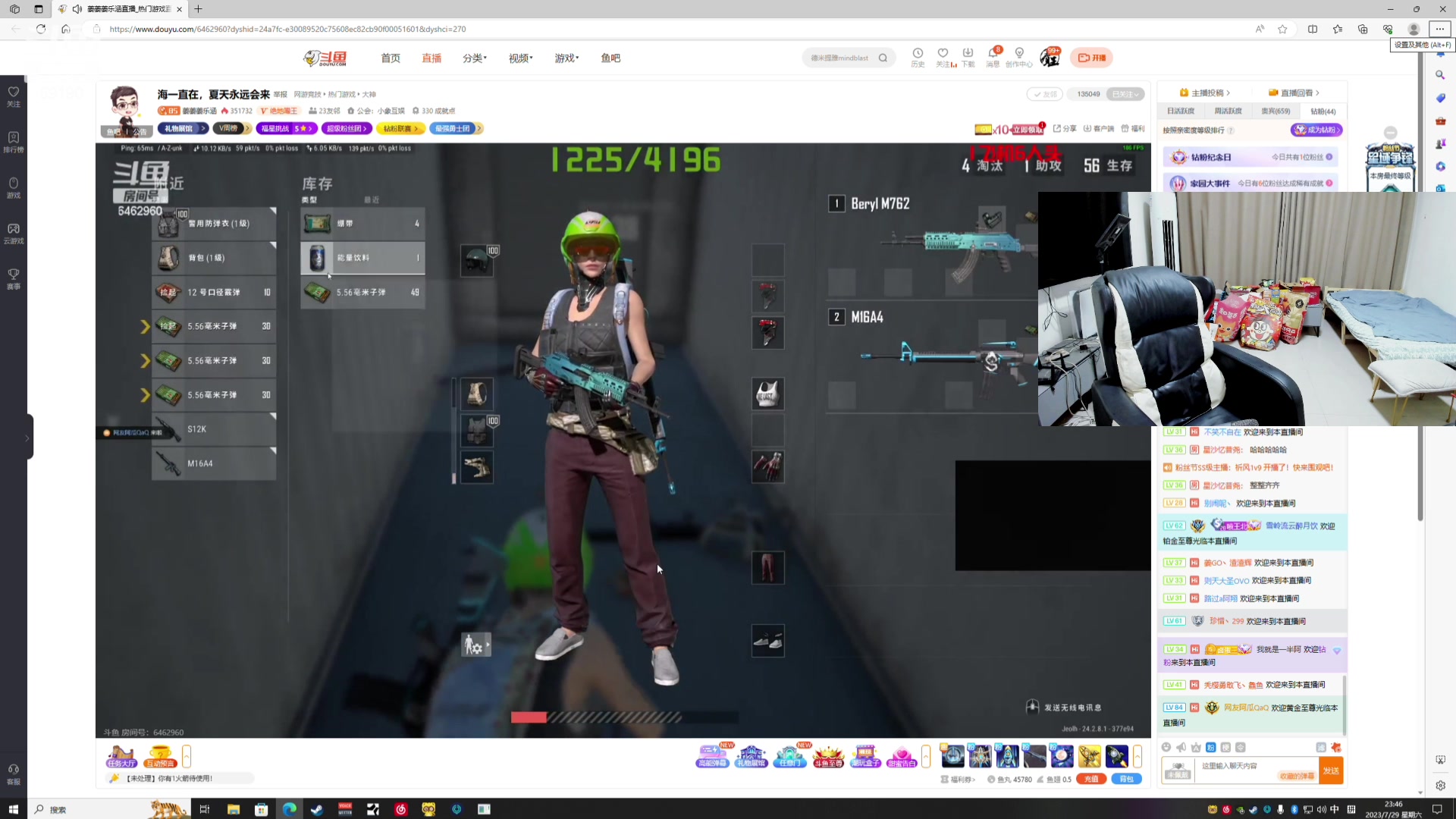
Task: Expand the 分类 category dropdown
Action: (x=475, y=58)
